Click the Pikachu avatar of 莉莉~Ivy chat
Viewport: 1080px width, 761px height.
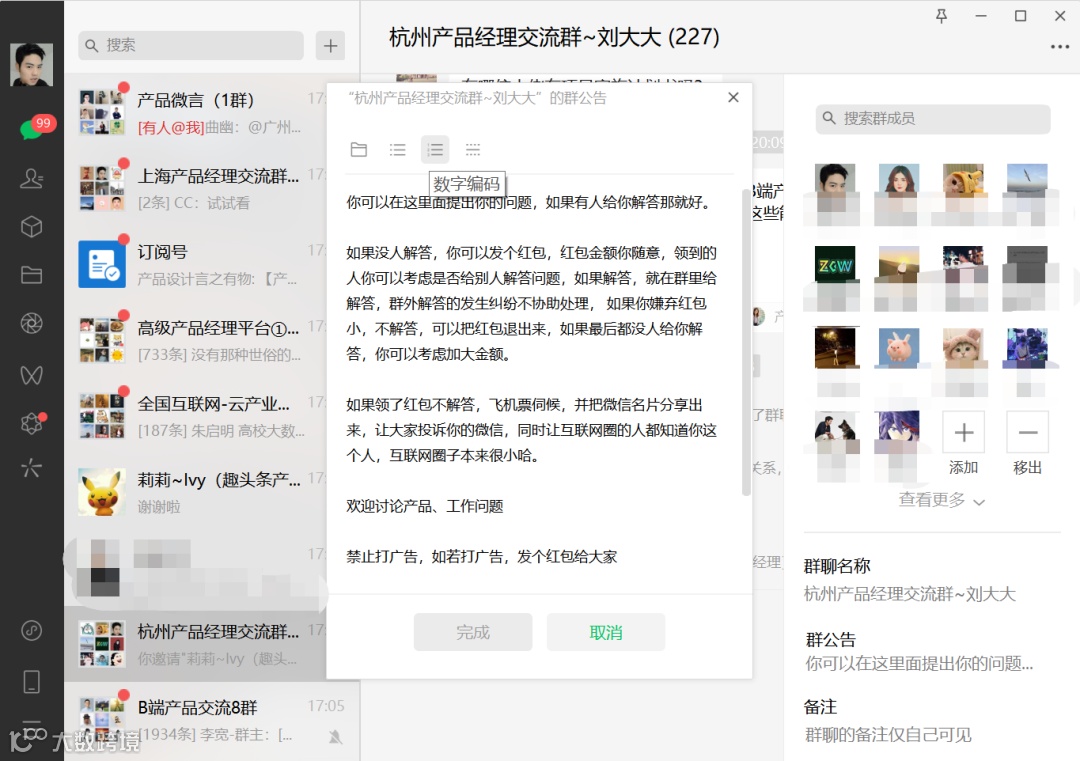tap(102, 492)
